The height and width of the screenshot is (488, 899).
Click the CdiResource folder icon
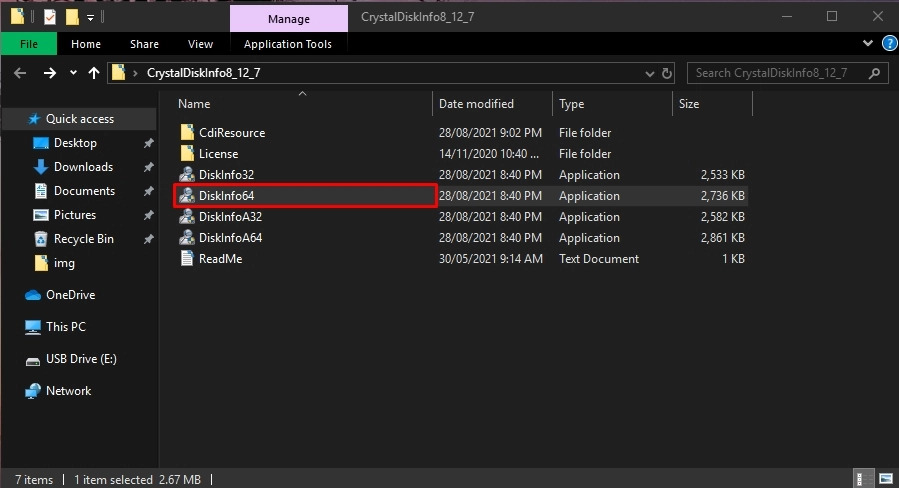[x=187, y=132]
